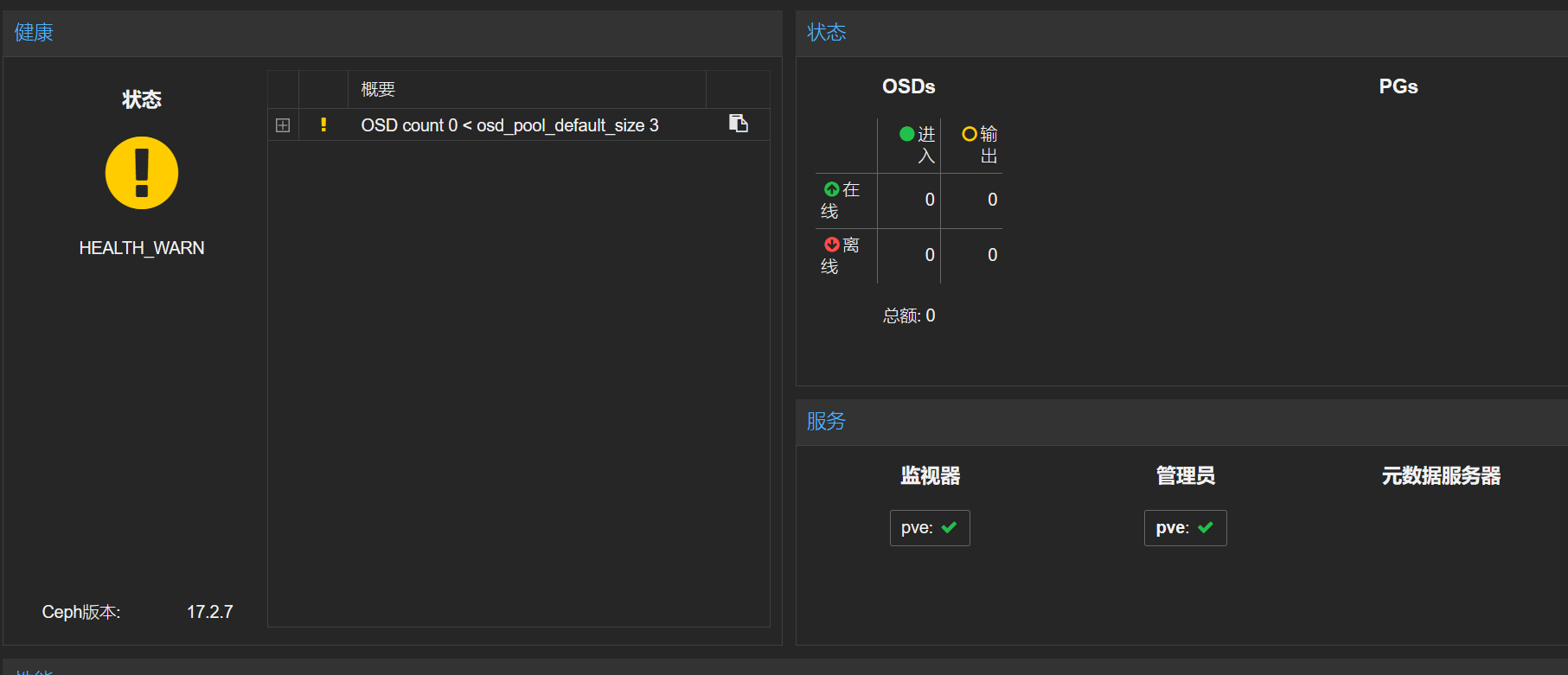This screenshot has height=675, width=1568.
Task: Copy the OSD count warning details
Action: point(738,124)
